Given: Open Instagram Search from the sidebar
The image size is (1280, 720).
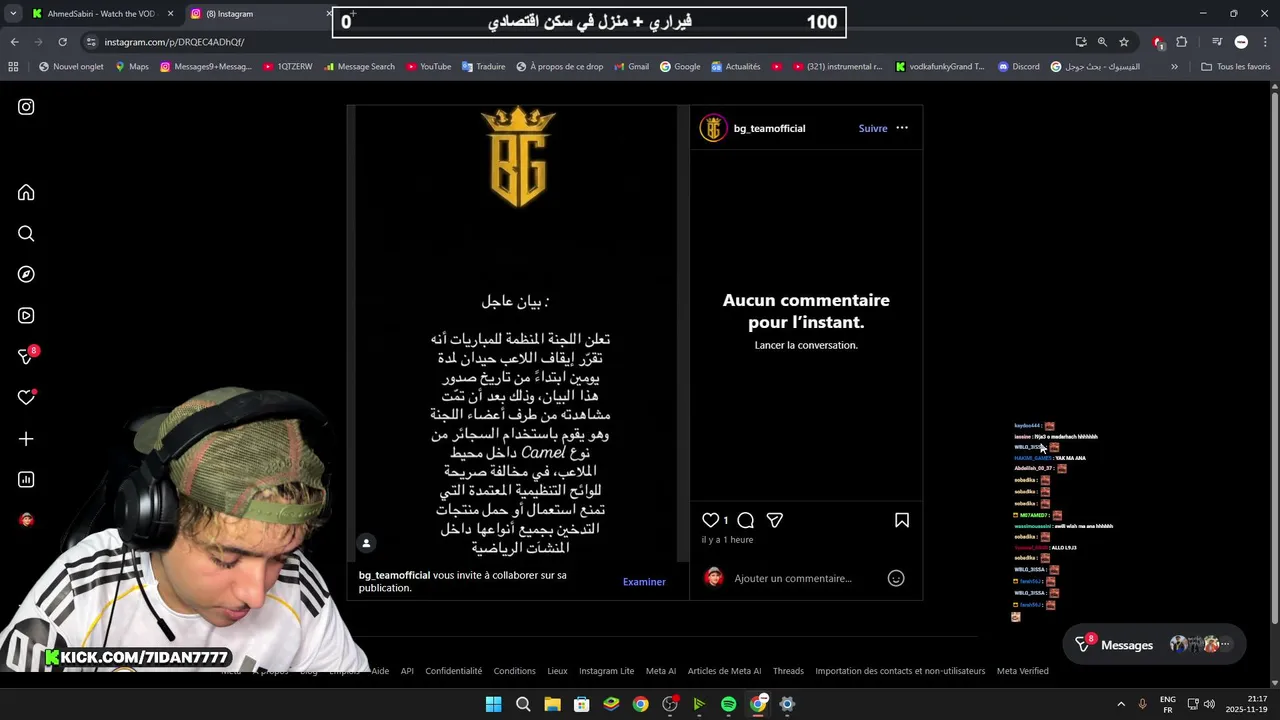Looking at the screenshot, I should [26, 233].
